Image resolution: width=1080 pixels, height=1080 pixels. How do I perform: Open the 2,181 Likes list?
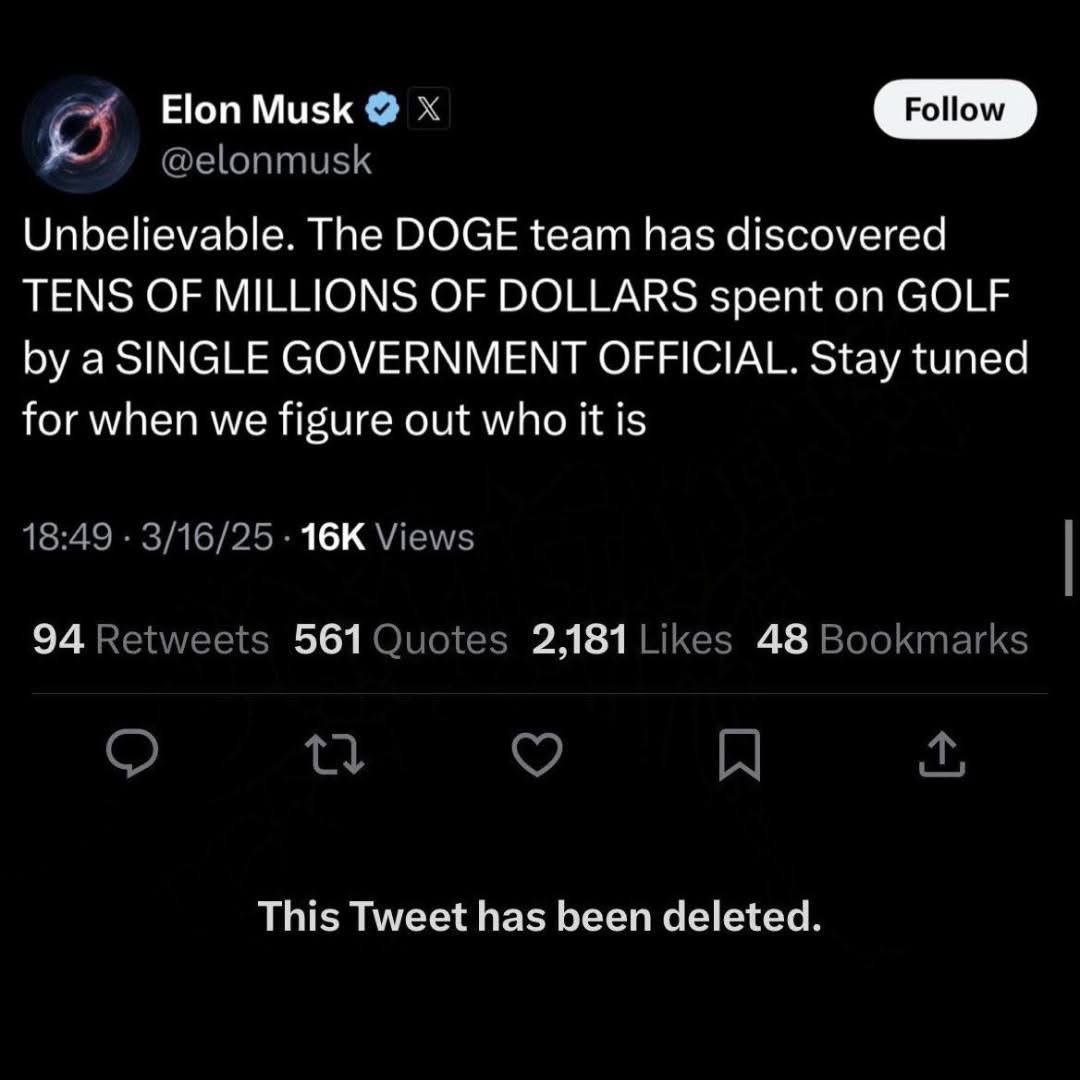click(632, 640)
